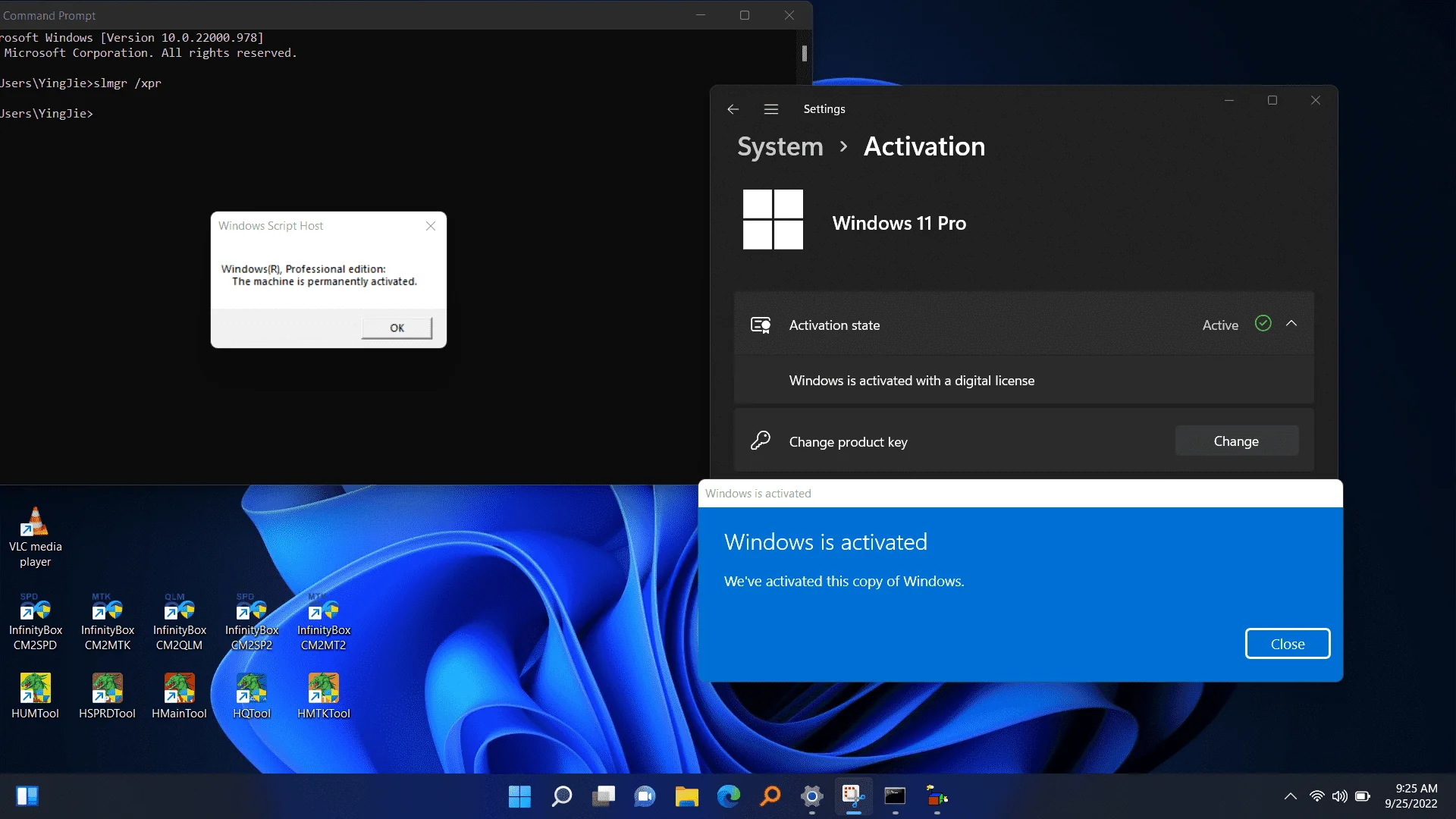Image resolution: width=1456 pixels, height=819 pixels.
Task: Open Snipping Tool on taskbar
Action: [x=854, y=796]
